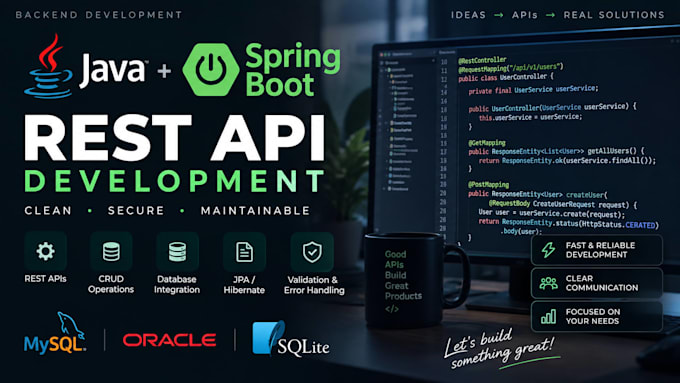Click the green DEVELOPMENT headline
Image resolution: width=680 pixels, height=383 pixels.
coord(174,181)
